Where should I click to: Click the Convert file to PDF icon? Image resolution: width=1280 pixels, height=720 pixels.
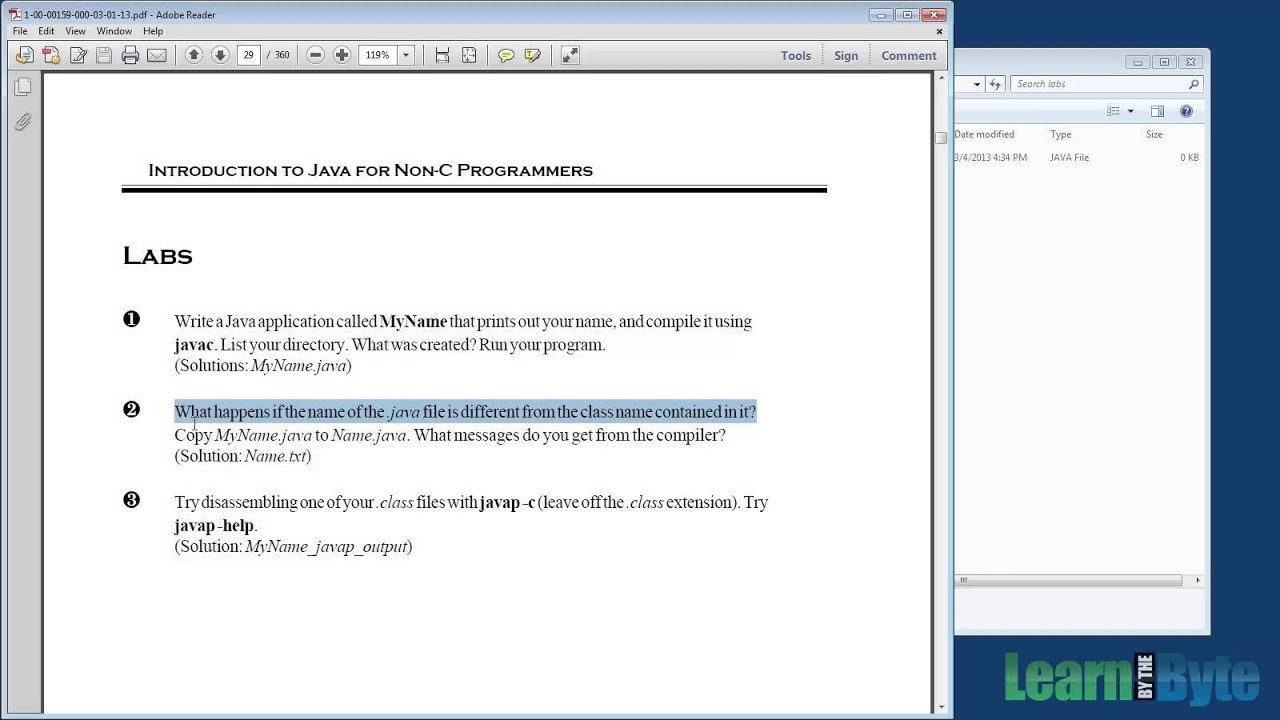pos(51,56)
